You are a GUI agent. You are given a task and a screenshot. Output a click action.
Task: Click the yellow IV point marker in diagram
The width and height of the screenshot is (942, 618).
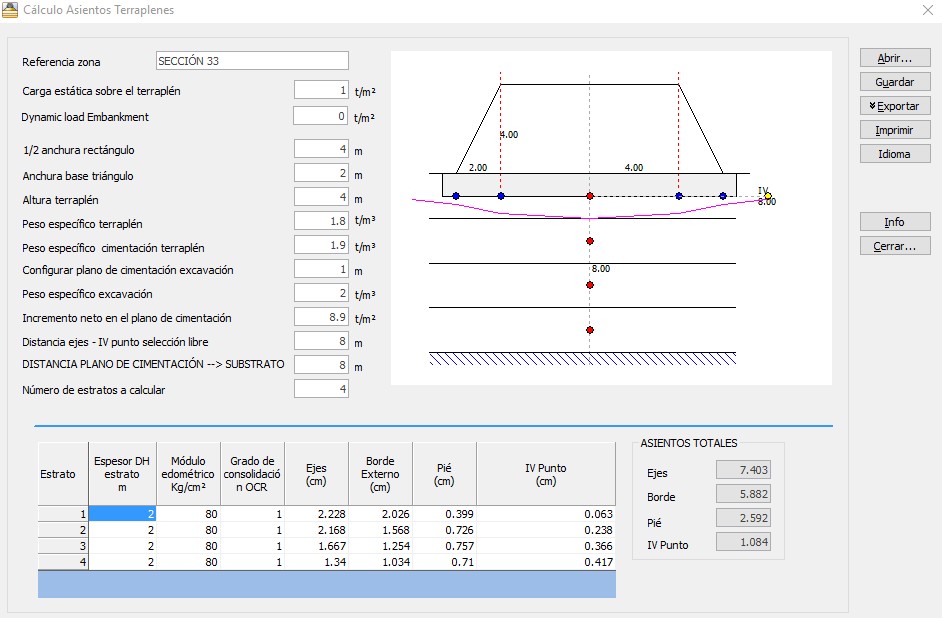[768, 196]
